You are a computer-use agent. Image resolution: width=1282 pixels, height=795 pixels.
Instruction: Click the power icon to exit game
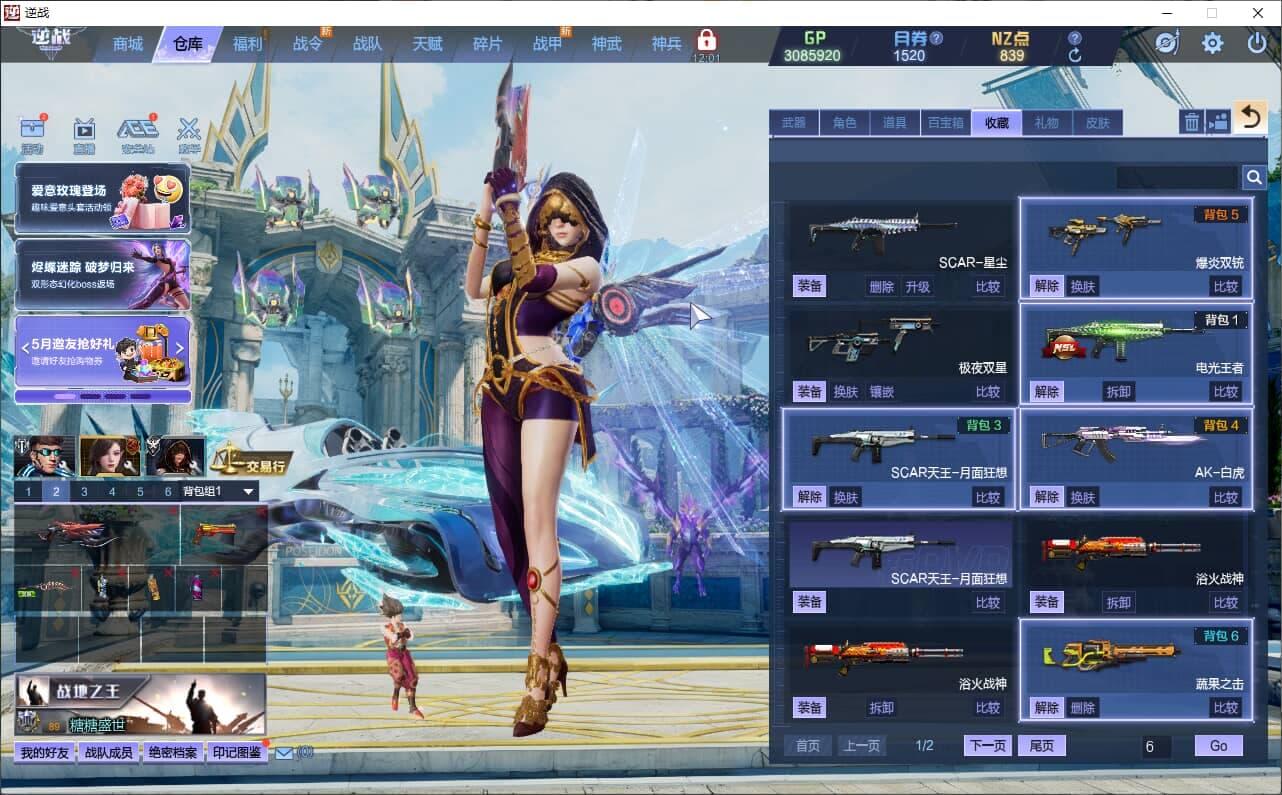tap(1257, 43)
